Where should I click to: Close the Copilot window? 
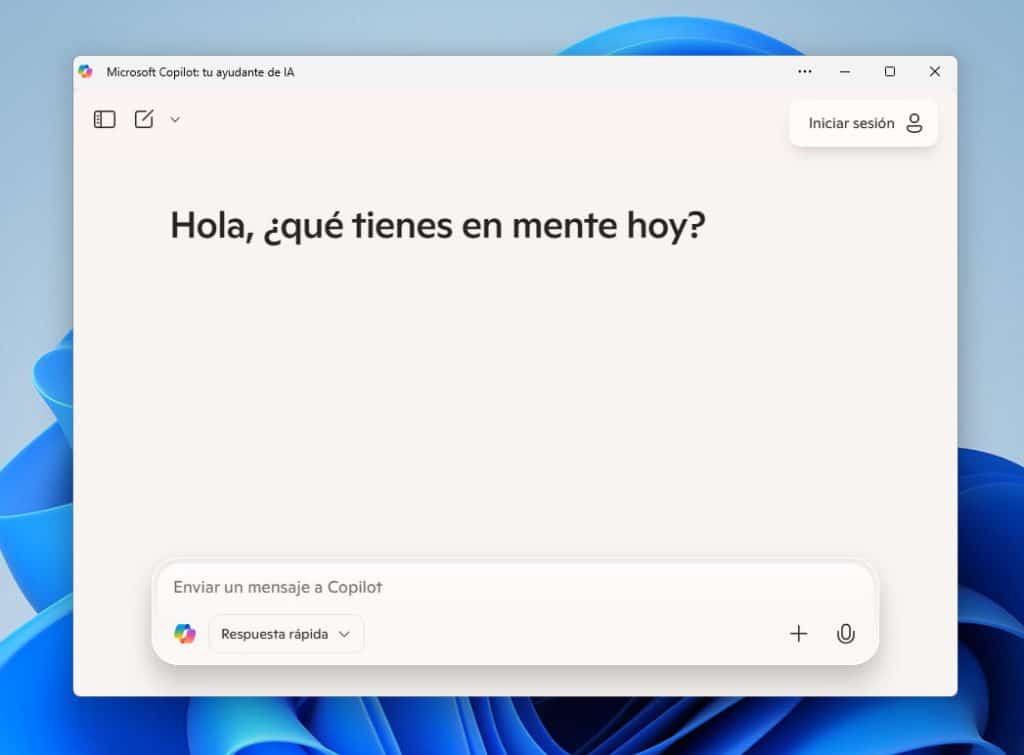[935, 71]
